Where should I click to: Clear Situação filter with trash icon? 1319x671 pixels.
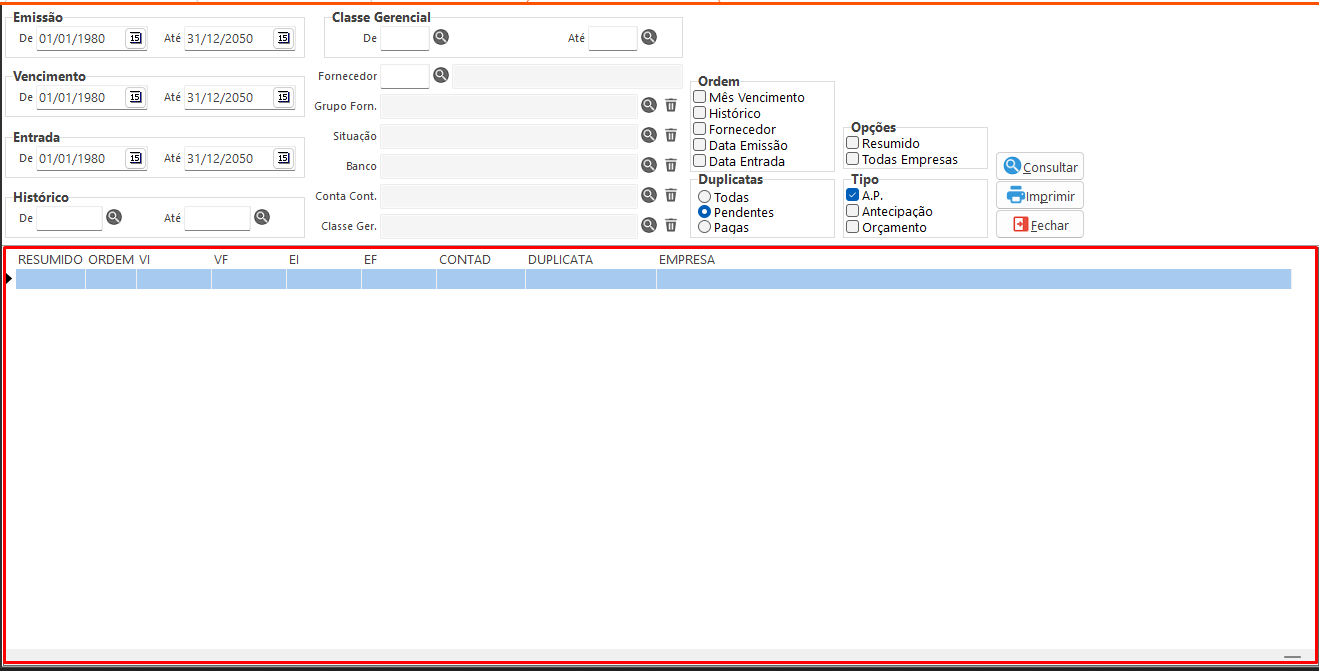click(671, 135)
